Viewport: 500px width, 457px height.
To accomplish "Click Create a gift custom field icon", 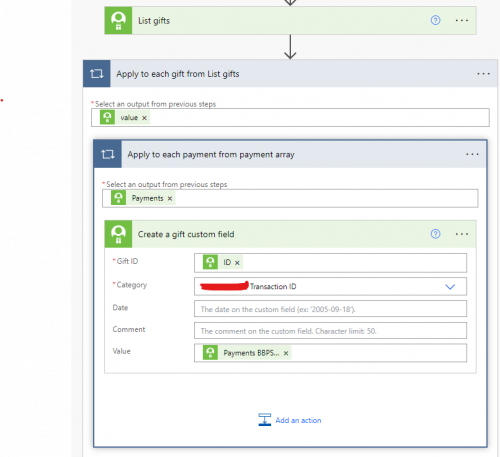I will click(x=118, y=234).
